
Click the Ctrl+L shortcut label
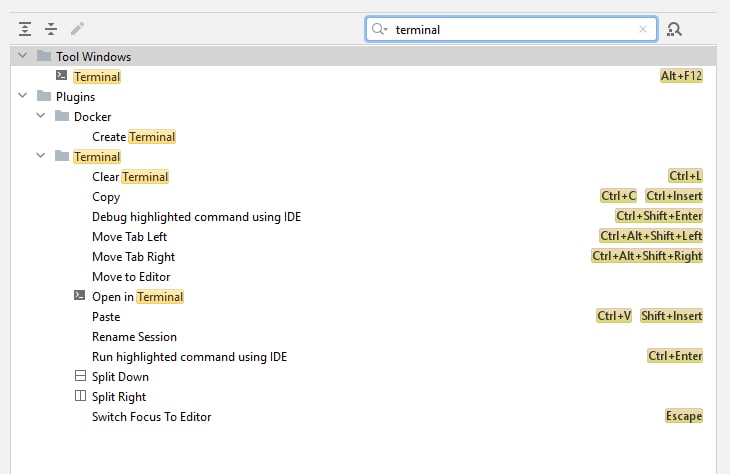[685, 176]
